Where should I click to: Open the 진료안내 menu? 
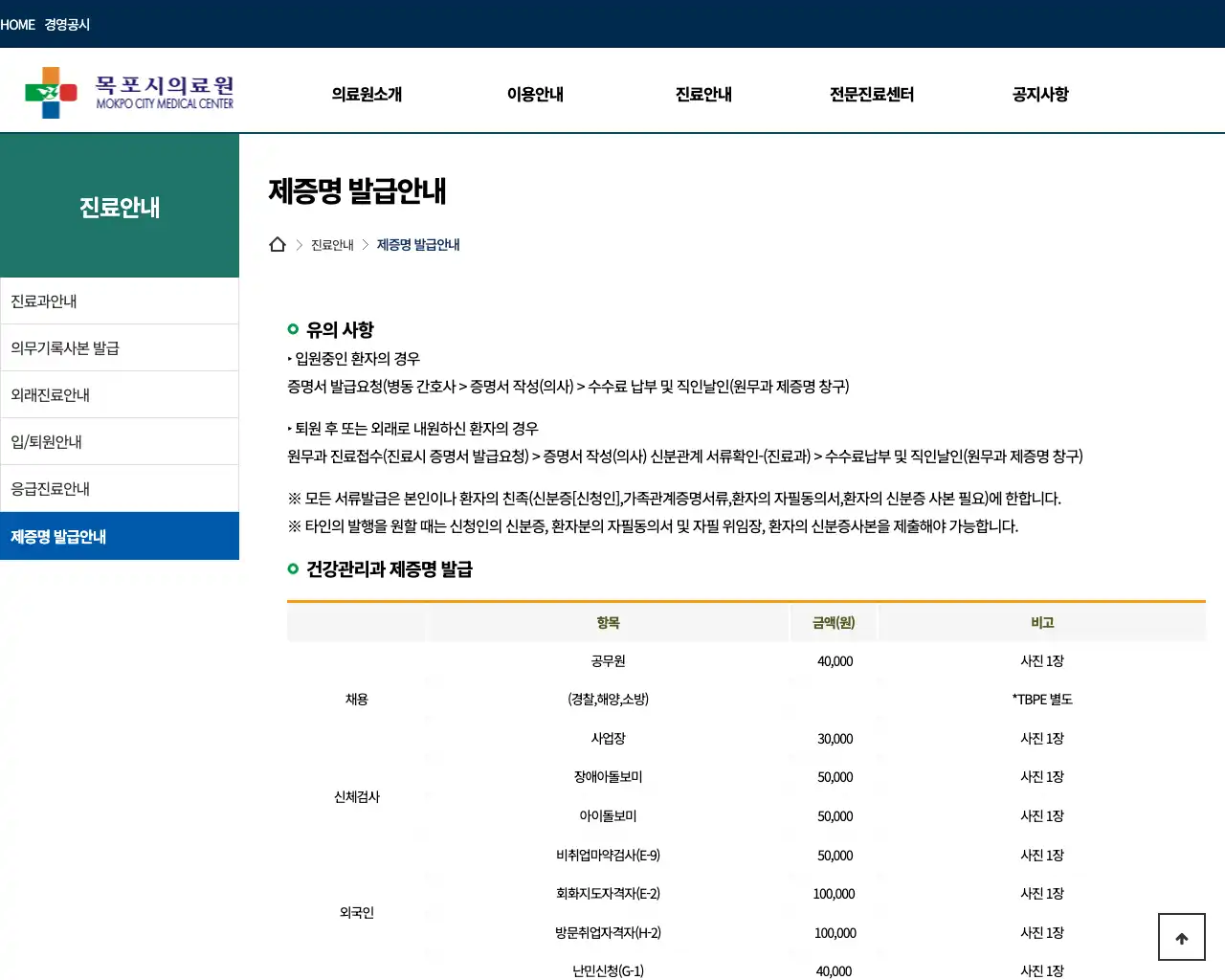pos(702,94)
